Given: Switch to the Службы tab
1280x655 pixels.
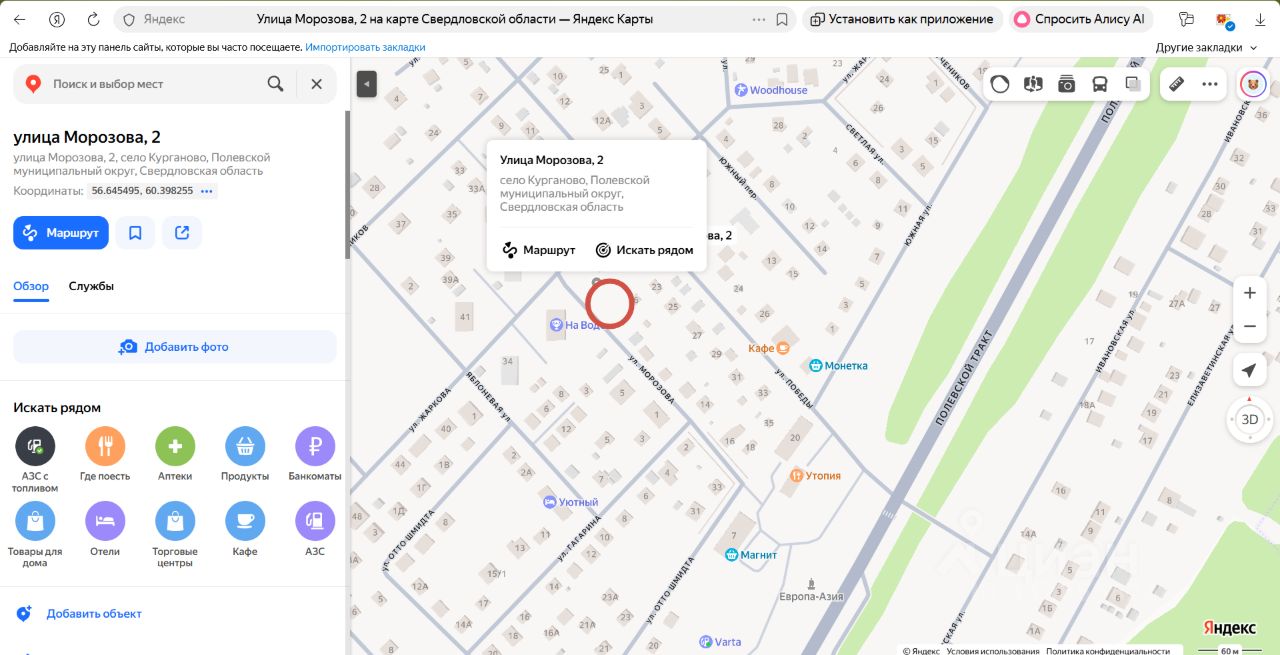Looking at the screenshot, I should (x=91, y=286).
